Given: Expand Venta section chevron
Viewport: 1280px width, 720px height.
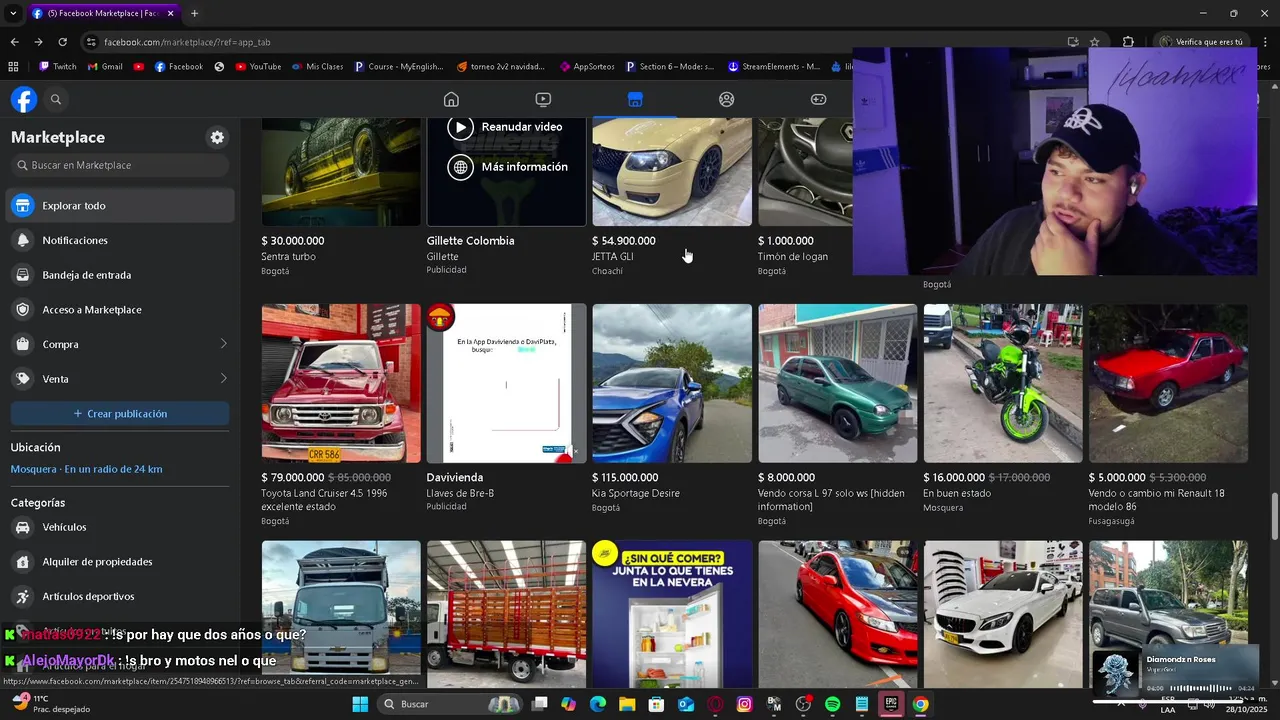Looking at the screenshot, I should tap(223, 379).
